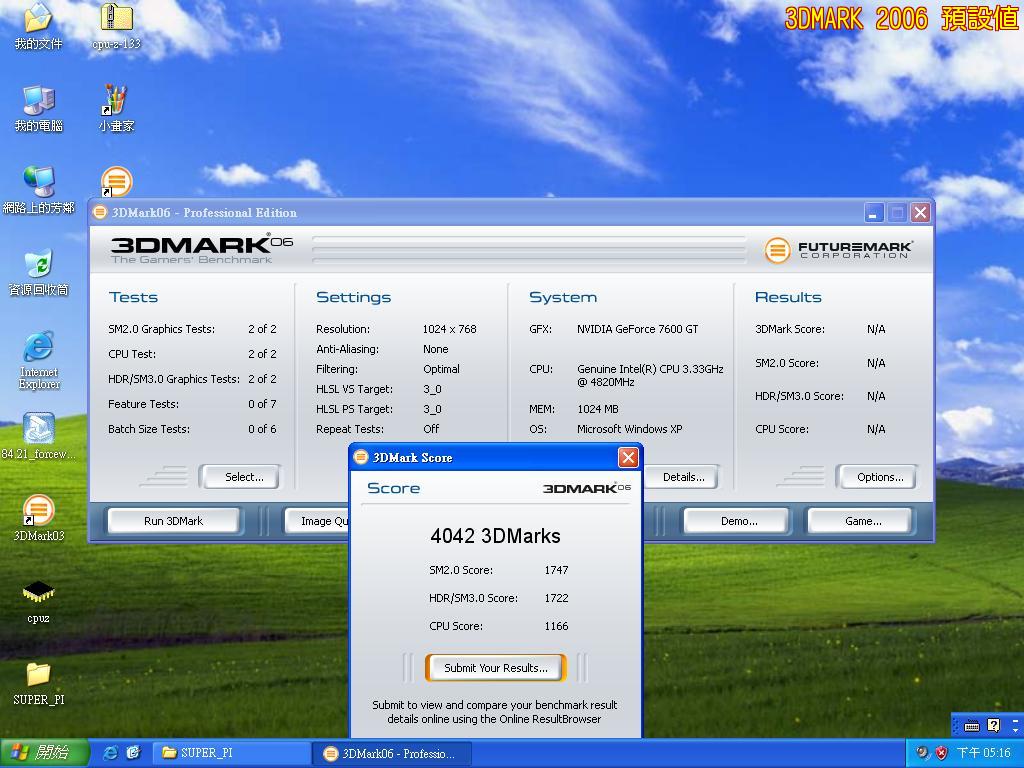1024x768 pixels.
Task: Click Submit Your Results... button
Action: point(496,667)
